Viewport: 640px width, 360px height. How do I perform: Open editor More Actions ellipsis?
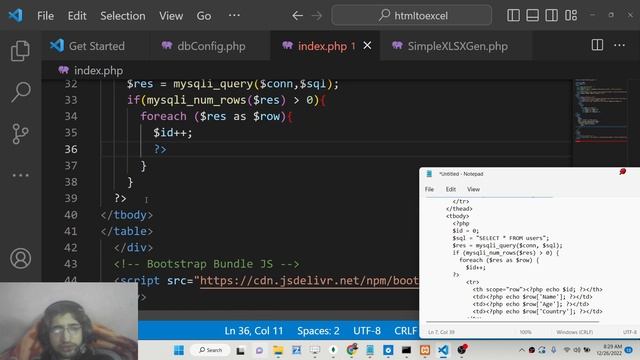620,45
